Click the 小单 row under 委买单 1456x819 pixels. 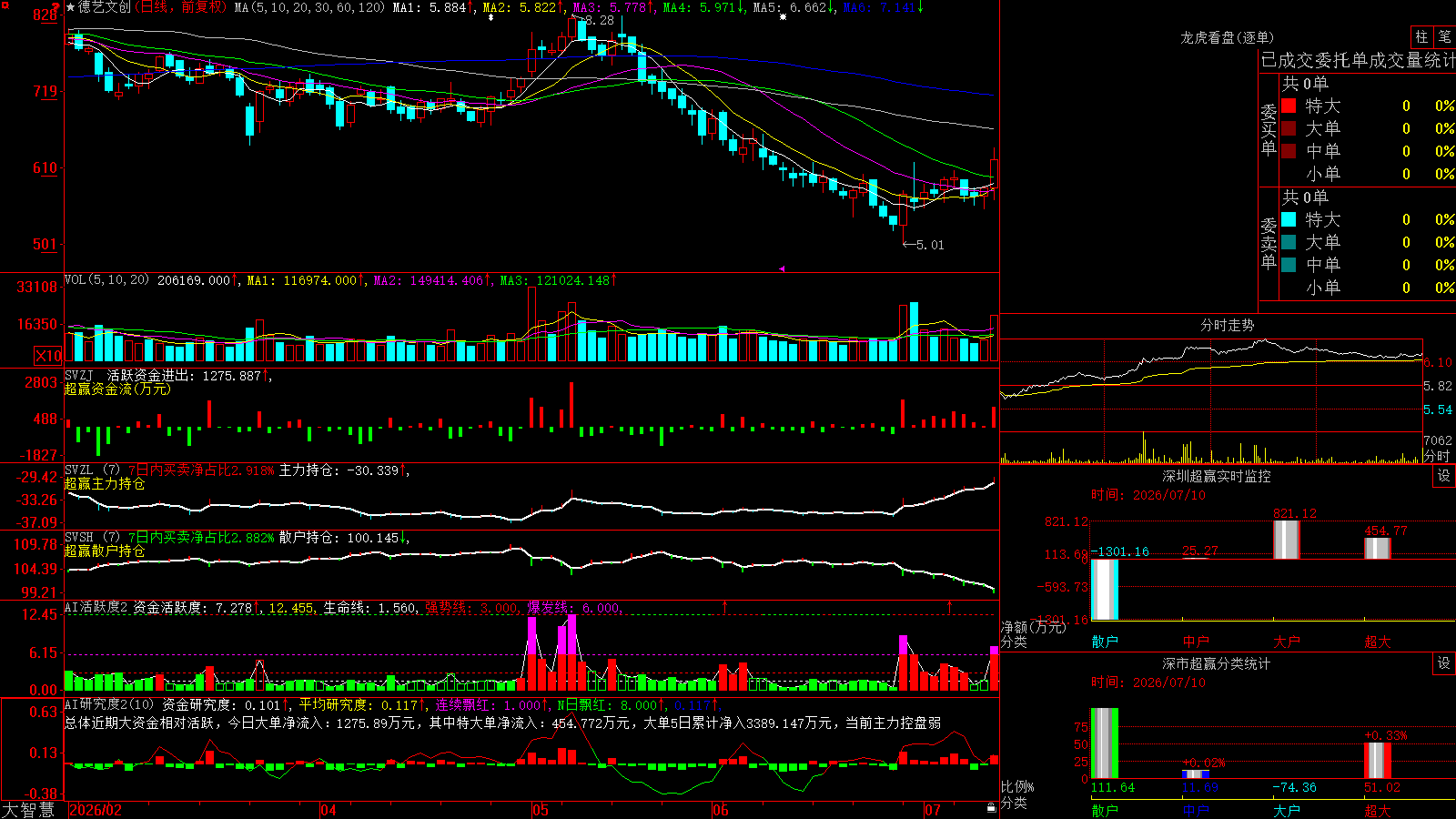pyautogui.click(x=1367, y=174)
